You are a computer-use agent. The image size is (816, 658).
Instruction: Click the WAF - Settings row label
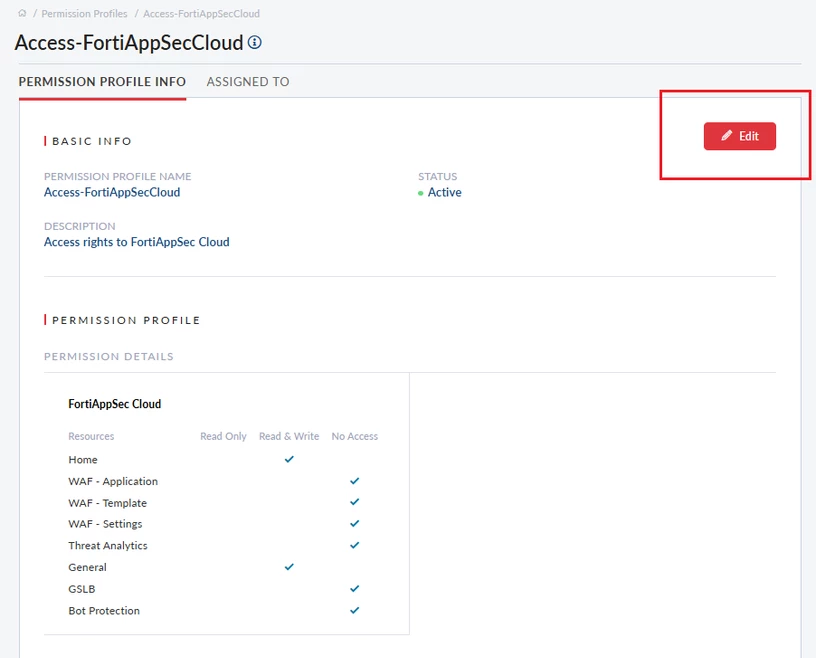[105, 524]
